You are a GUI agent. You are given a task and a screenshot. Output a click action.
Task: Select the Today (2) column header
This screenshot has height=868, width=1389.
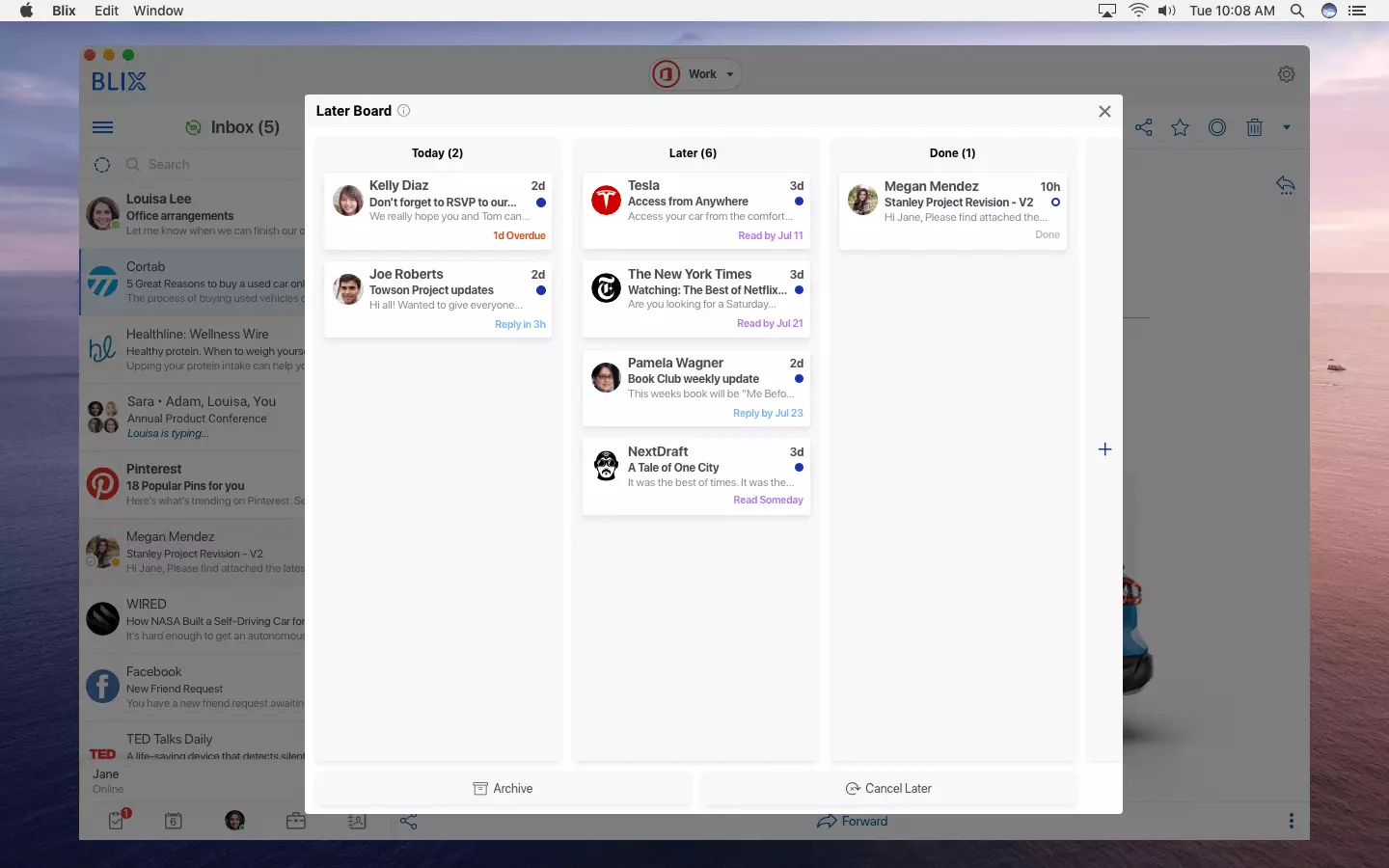tap(437, 153)
